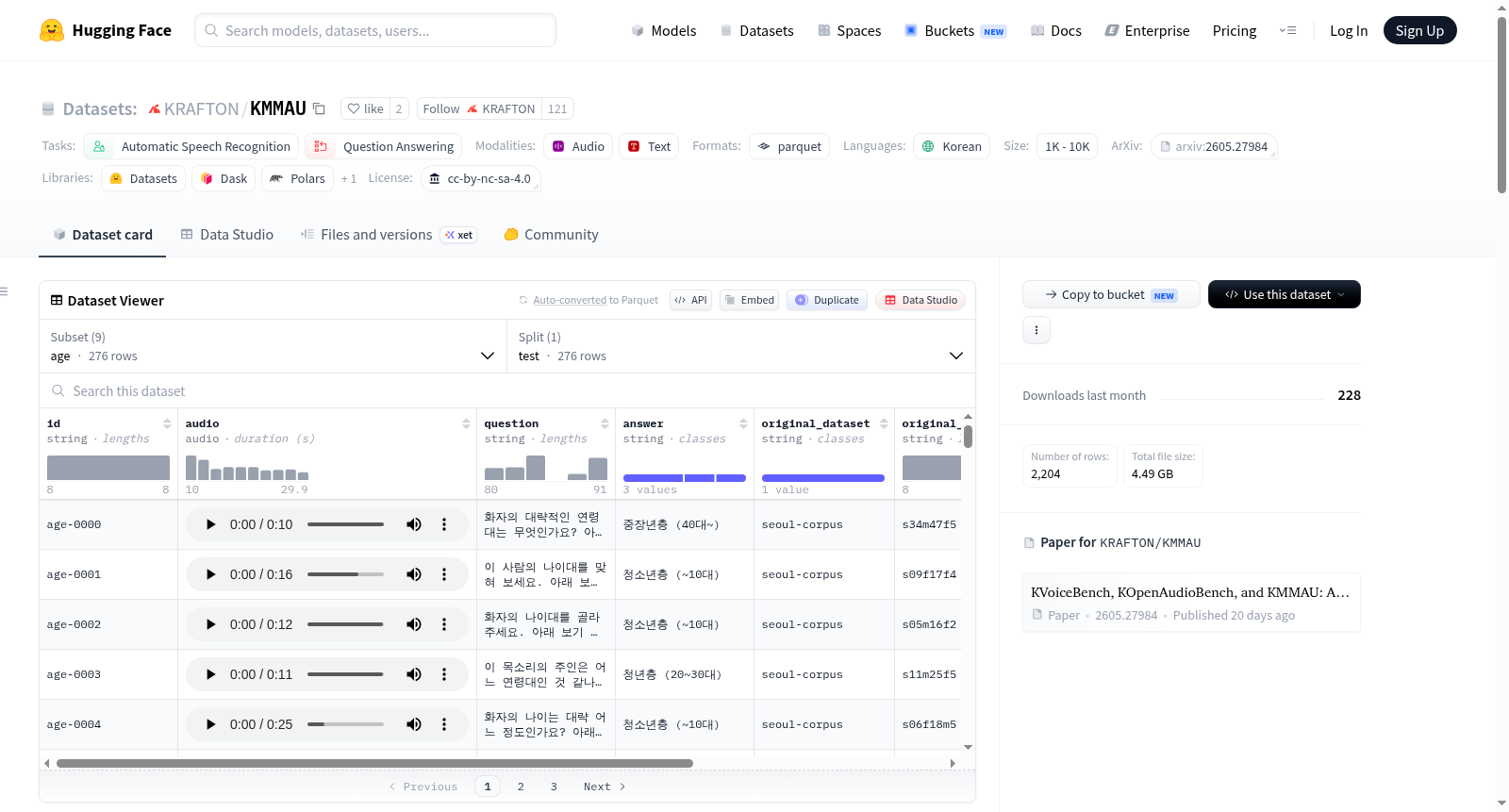Play audio for row age-0004
Image resolution: width=1509 pixels, height=812 pixels.
pyautogui.click(x=210, y=724)
